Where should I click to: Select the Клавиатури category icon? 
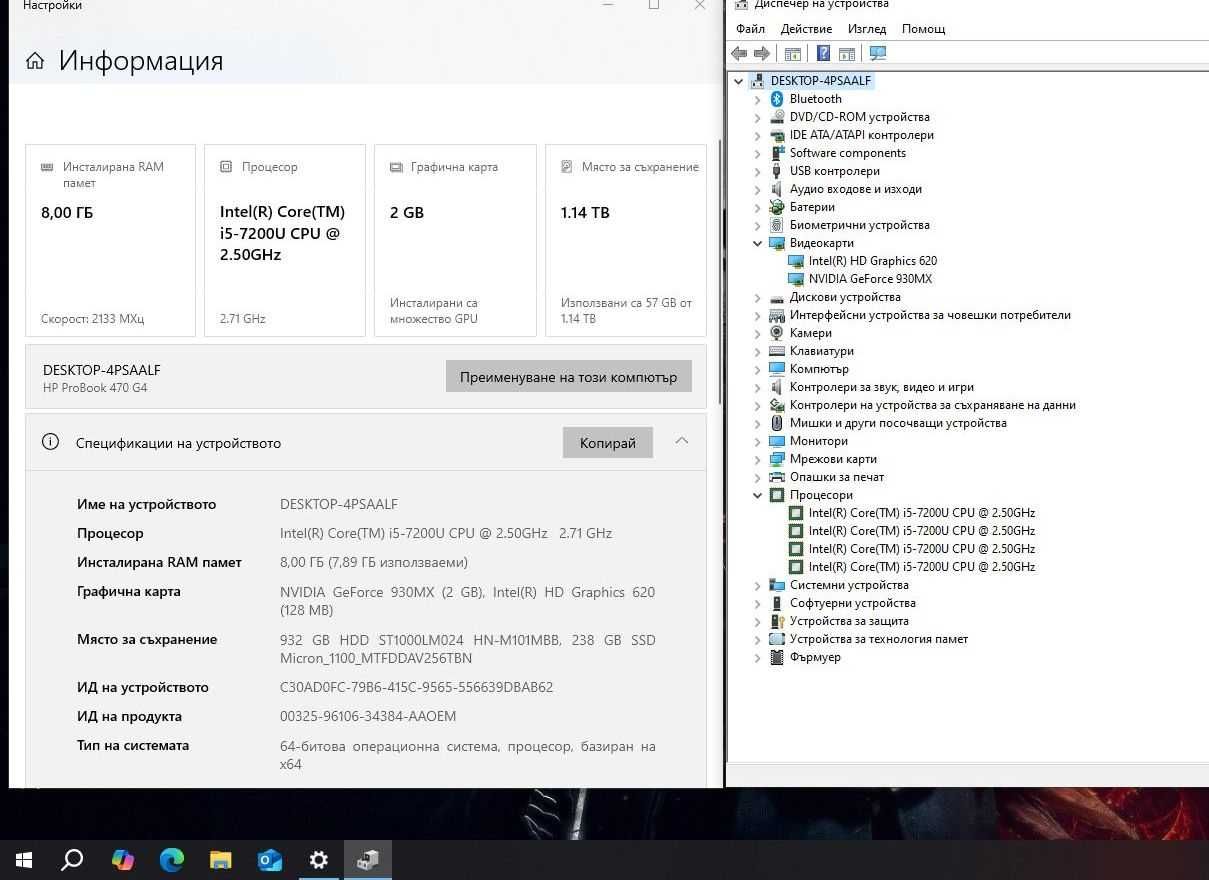[x=777, y=351]
